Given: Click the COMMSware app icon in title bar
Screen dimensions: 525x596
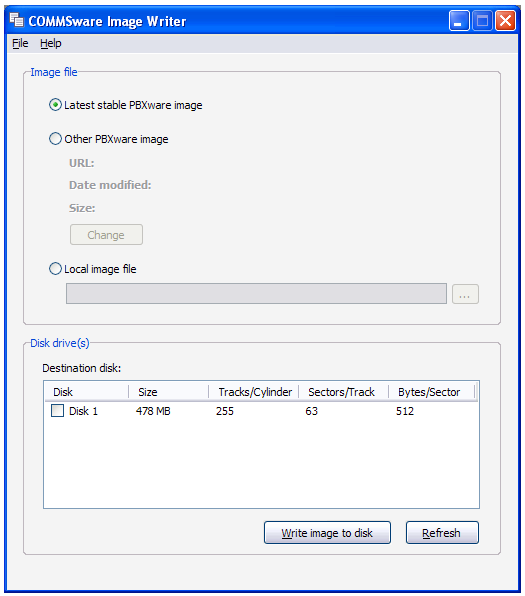Looking at the screenshot, I should [16, 20].
